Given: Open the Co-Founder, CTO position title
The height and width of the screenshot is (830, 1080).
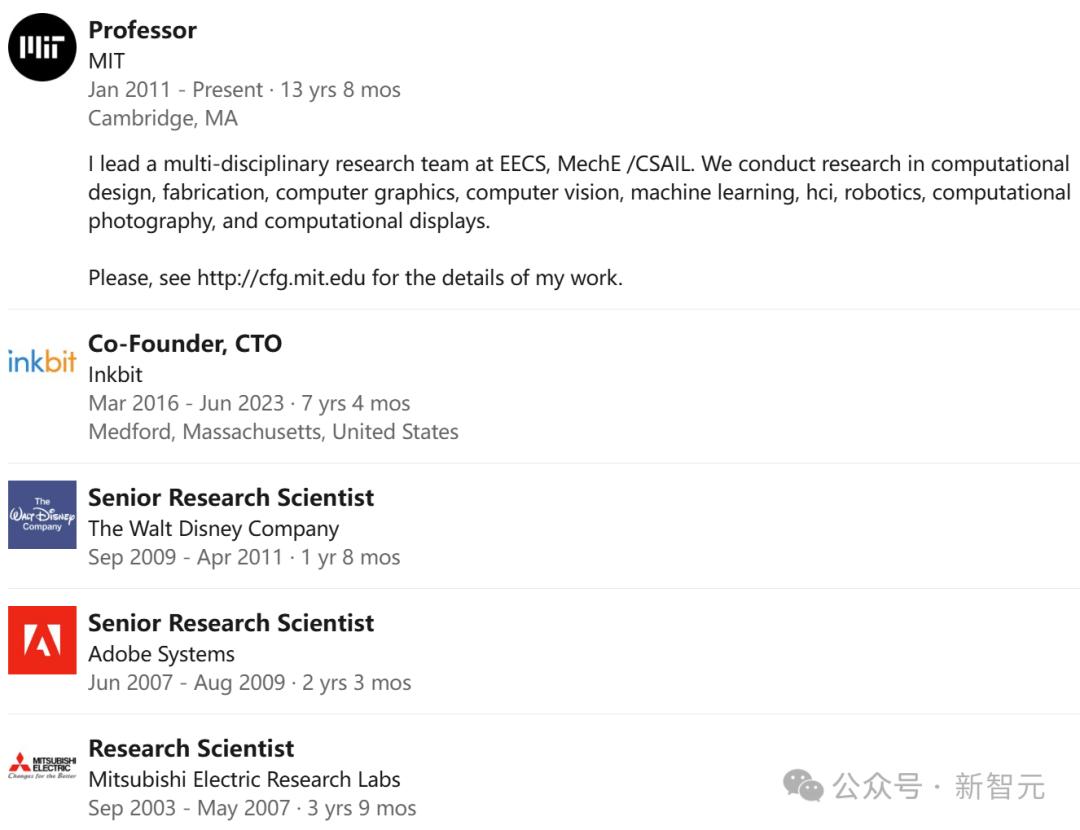Looking at the screenshot, I should click(x=185, y=343).
